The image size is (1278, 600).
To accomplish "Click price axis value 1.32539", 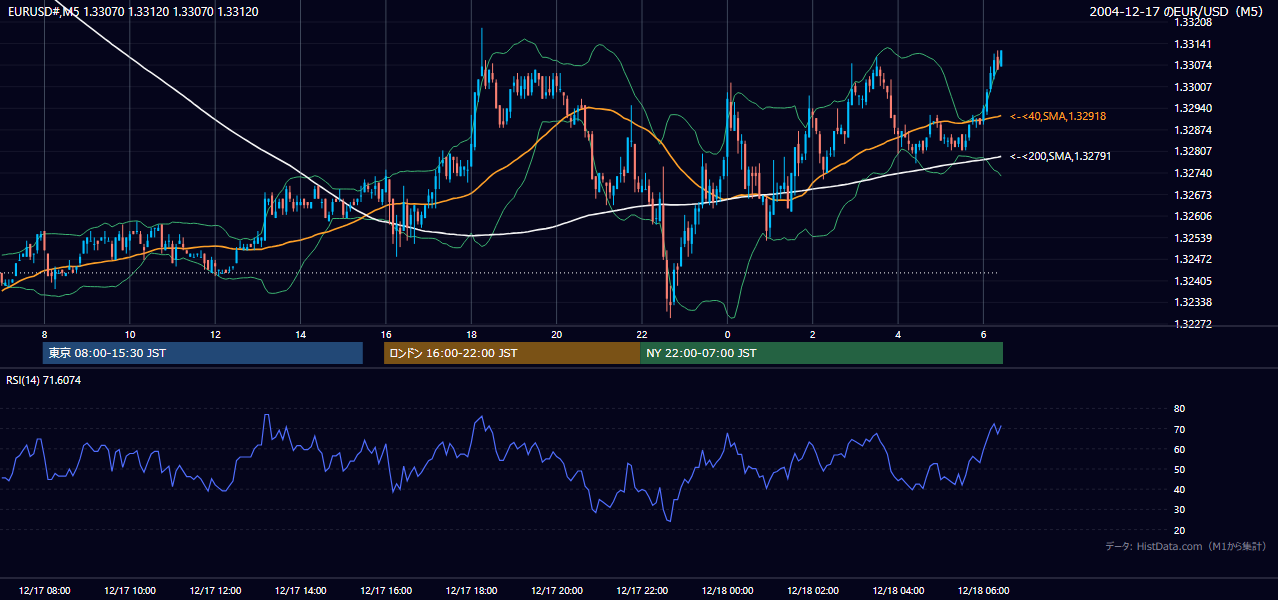I will 1192,238.
